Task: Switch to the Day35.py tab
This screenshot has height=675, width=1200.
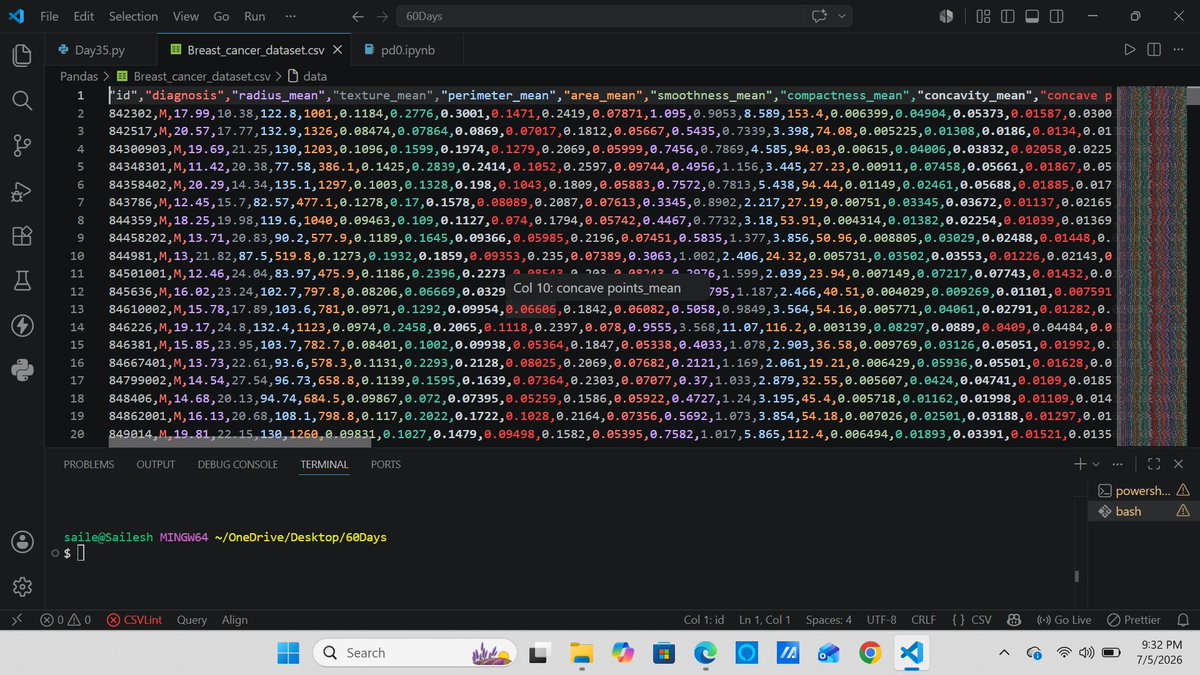Action: pos(101,49)
